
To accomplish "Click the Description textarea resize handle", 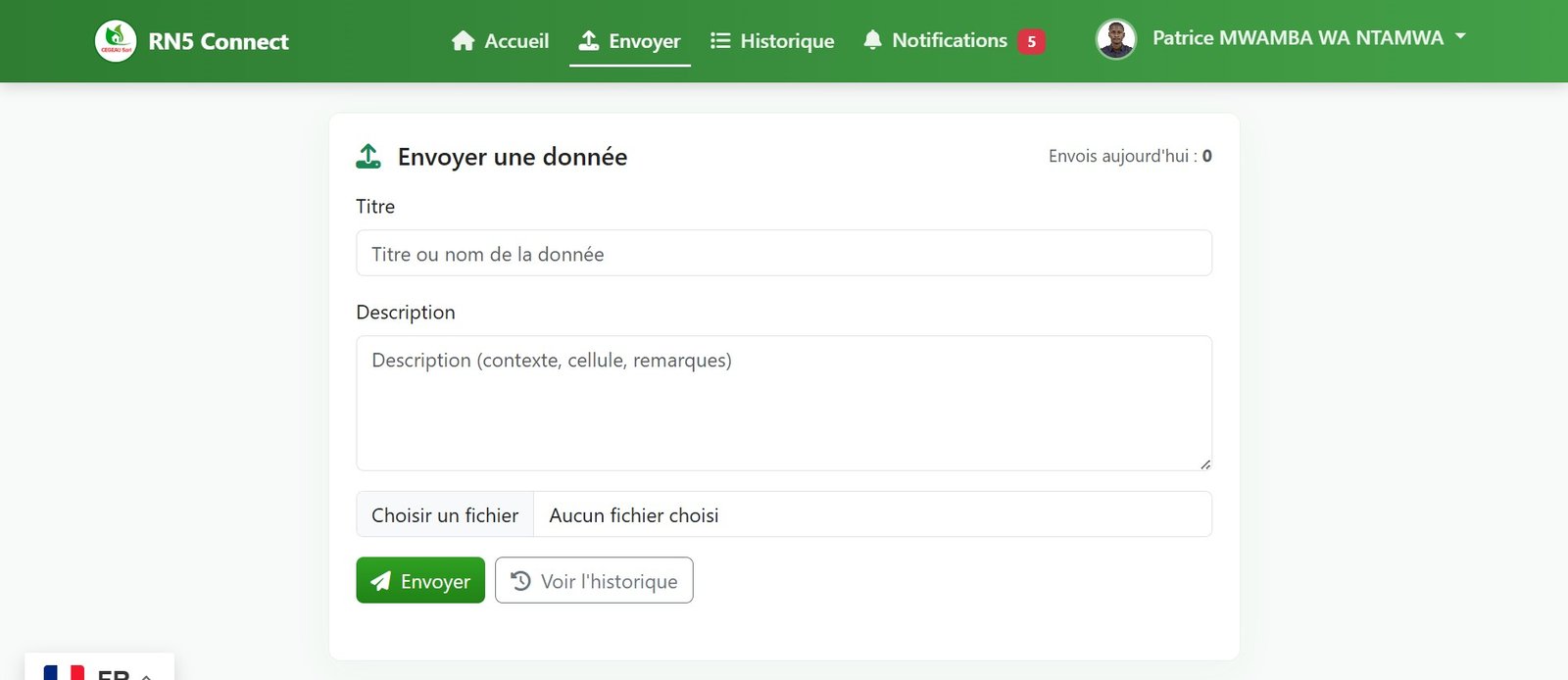I will coord(1204,463).
